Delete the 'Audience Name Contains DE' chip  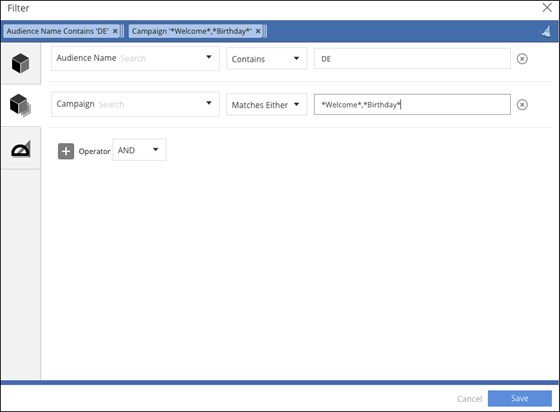tap(115, 31)
